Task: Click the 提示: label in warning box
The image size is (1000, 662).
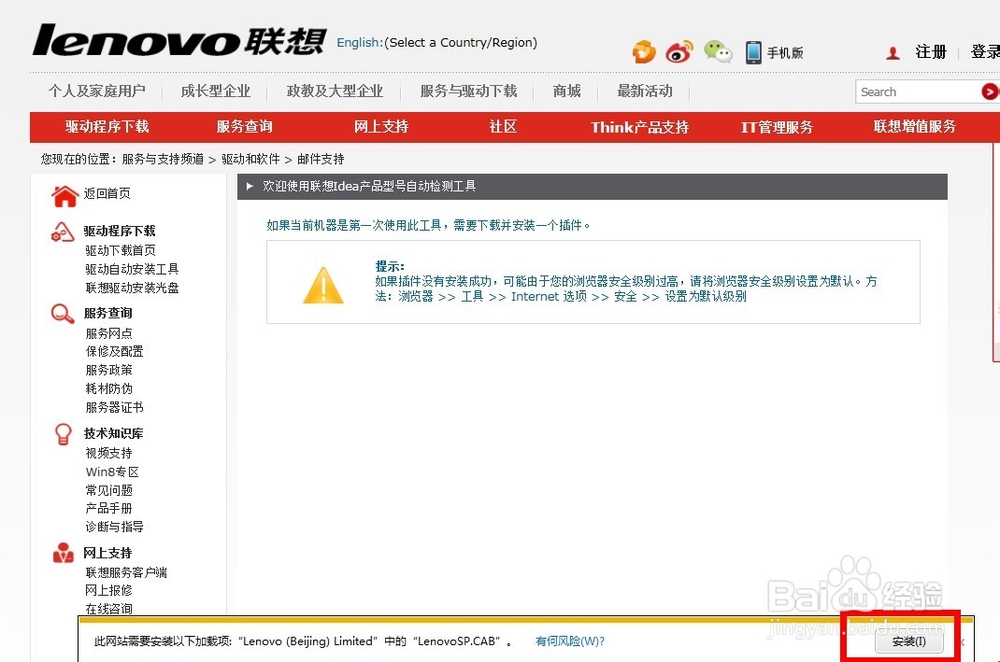Action: (x=389, y=267)
